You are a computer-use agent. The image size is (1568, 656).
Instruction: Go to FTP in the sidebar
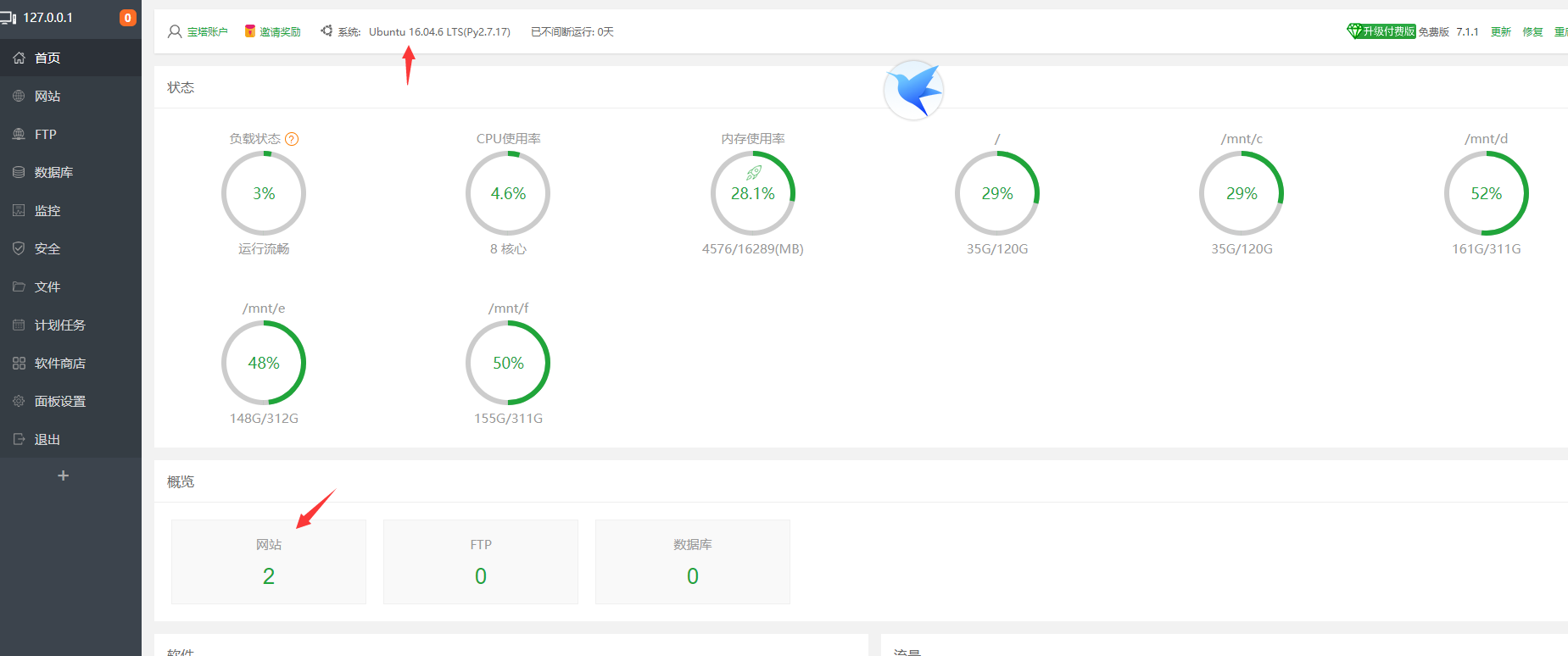point(70,134)
